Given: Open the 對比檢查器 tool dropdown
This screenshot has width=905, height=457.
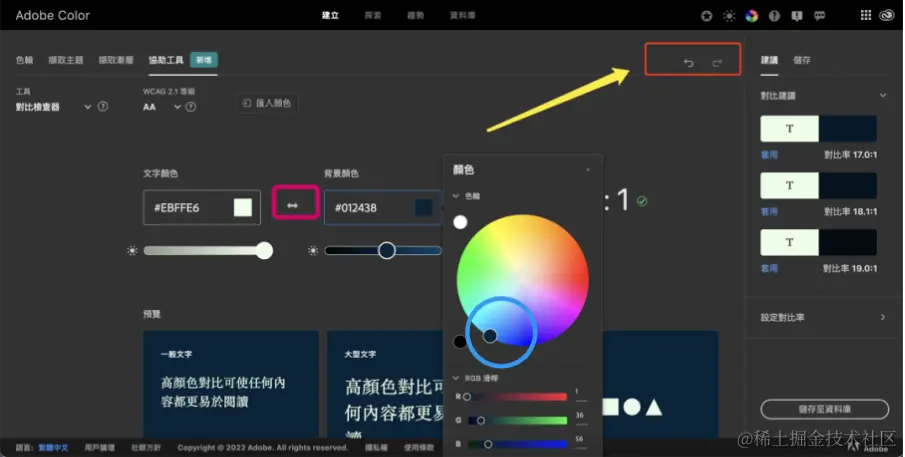Looking at the screenshot, I should pos(53,107).
